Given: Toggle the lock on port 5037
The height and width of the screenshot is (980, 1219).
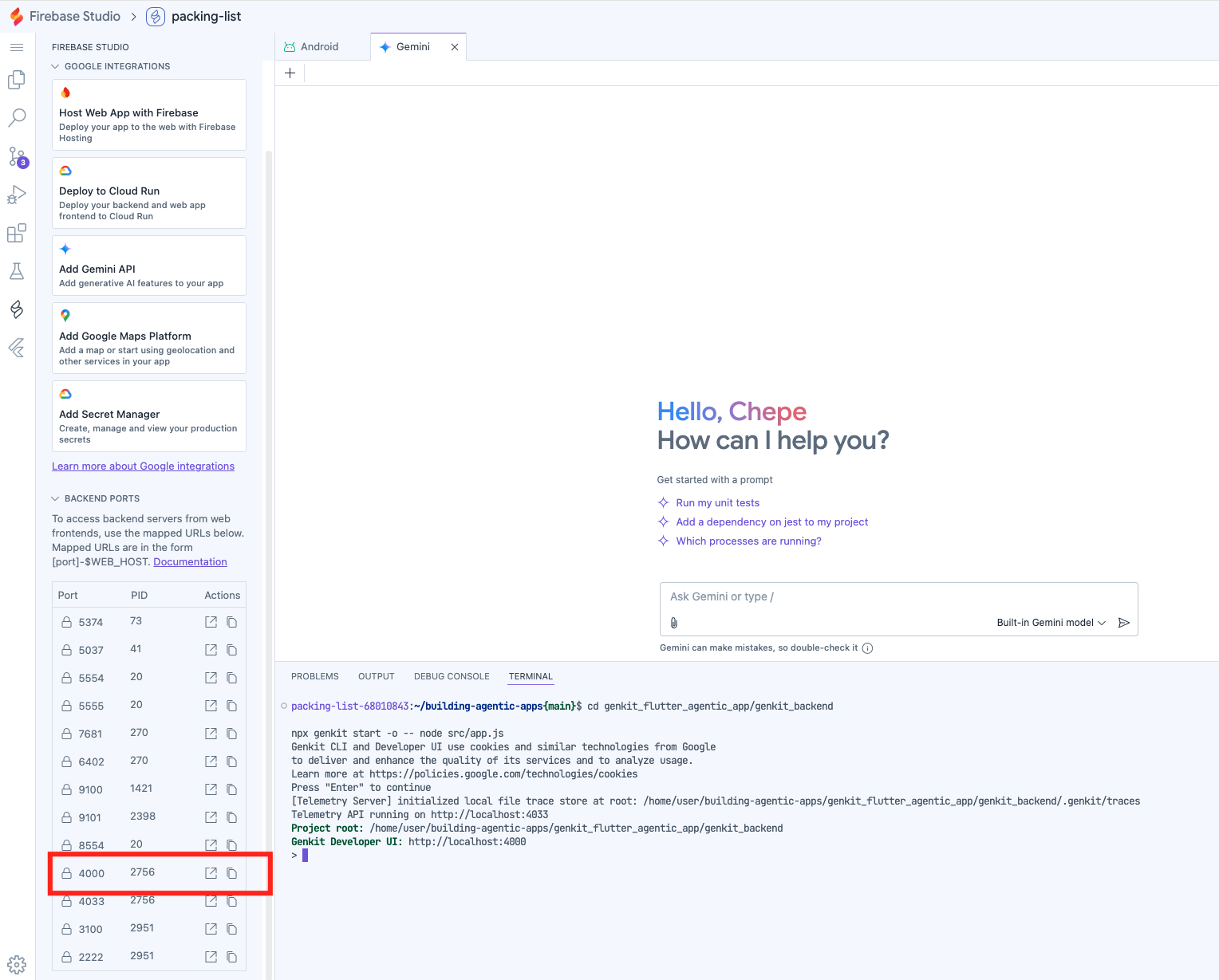Looking at the screenshot, I should pos(67,650).
